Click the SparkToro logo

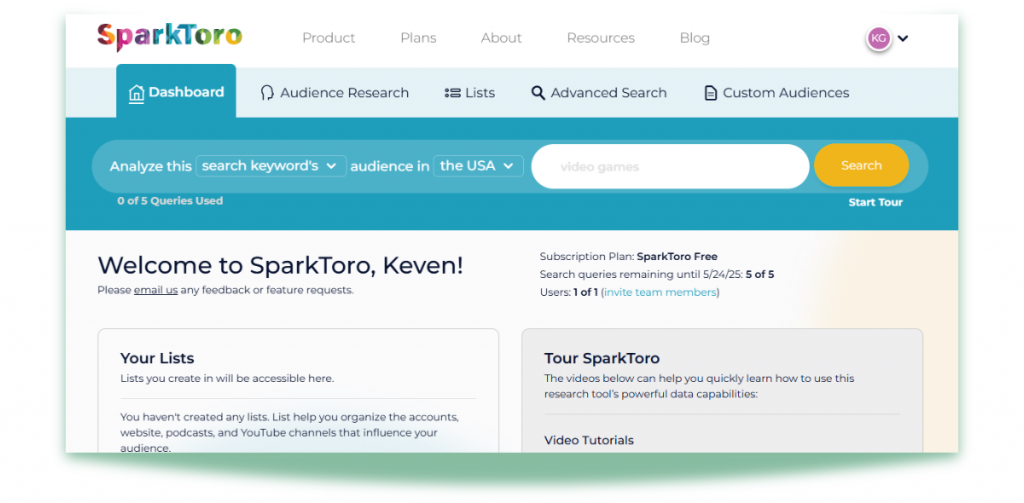pos(170,37)
